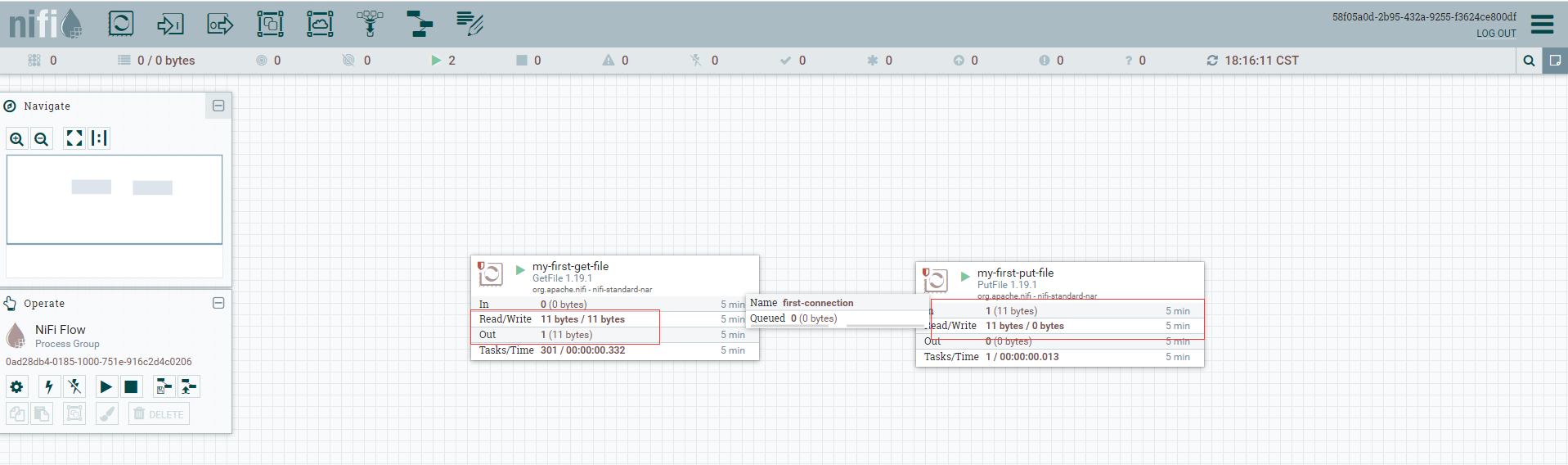Select the Processor component in the toolbar

121,23
